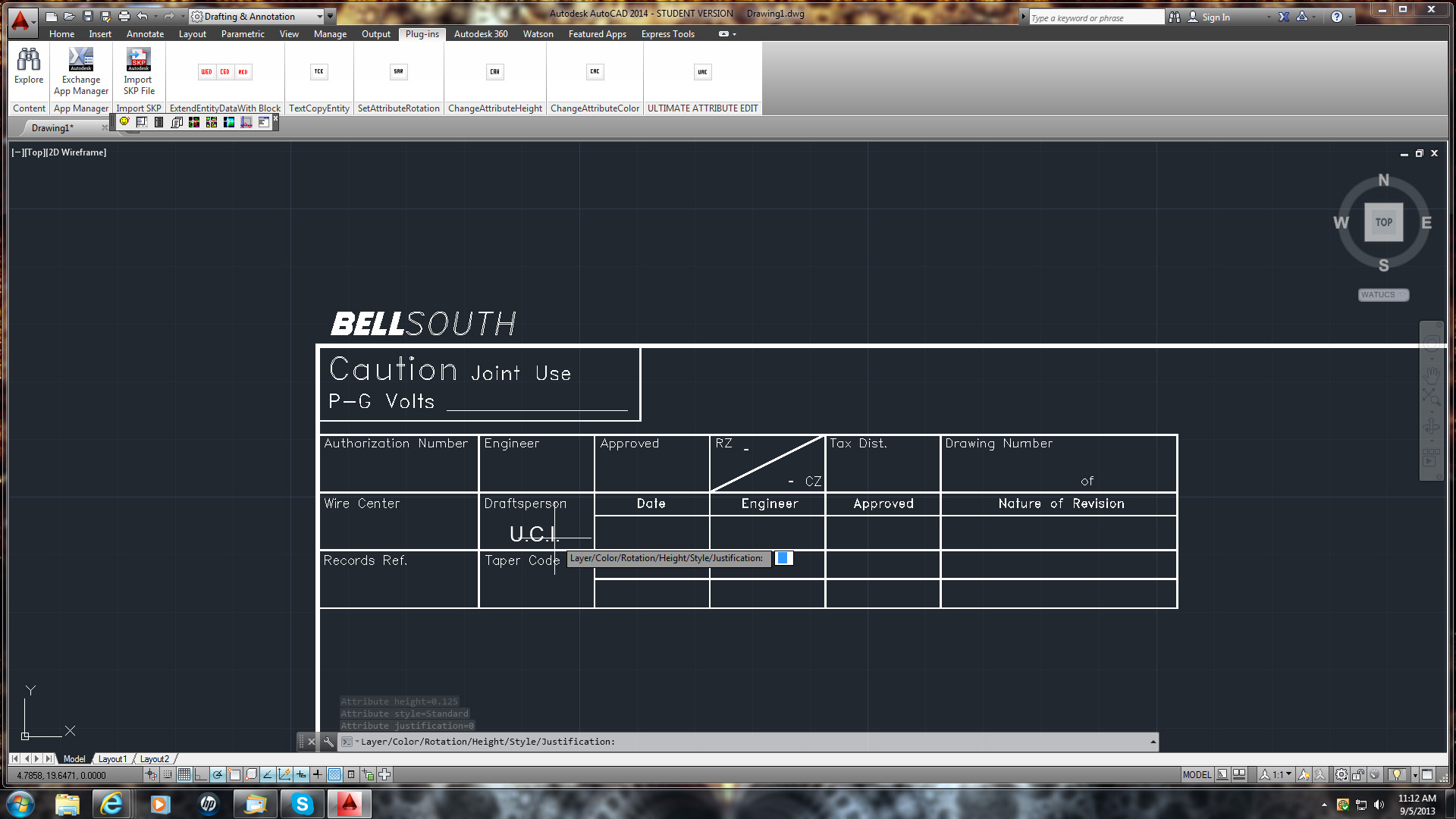Run the SetAttributeRotation SAR plug-in
The height and width of the screenshot is (819, 1456).
click(x=398, y=72)
